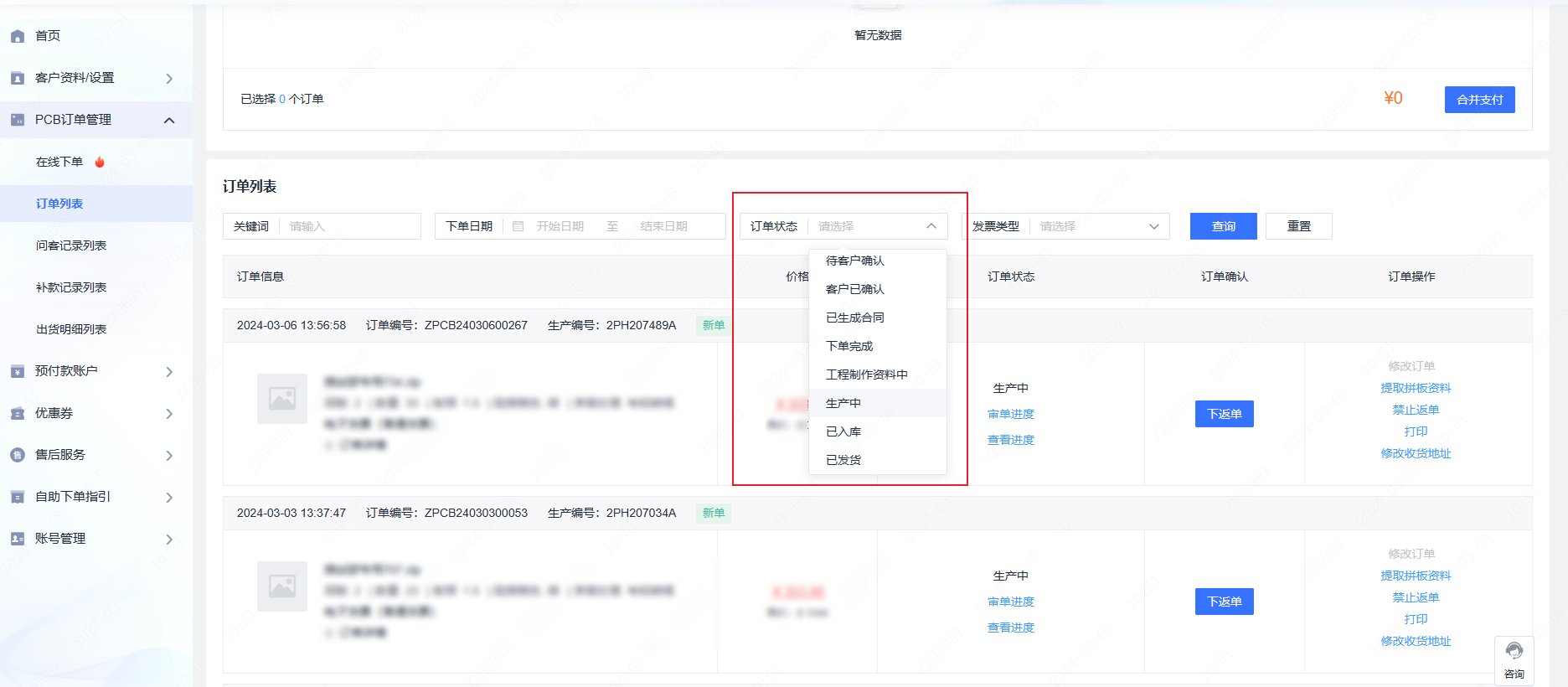Expand the 账号管理 chevron

click(169, 539)
